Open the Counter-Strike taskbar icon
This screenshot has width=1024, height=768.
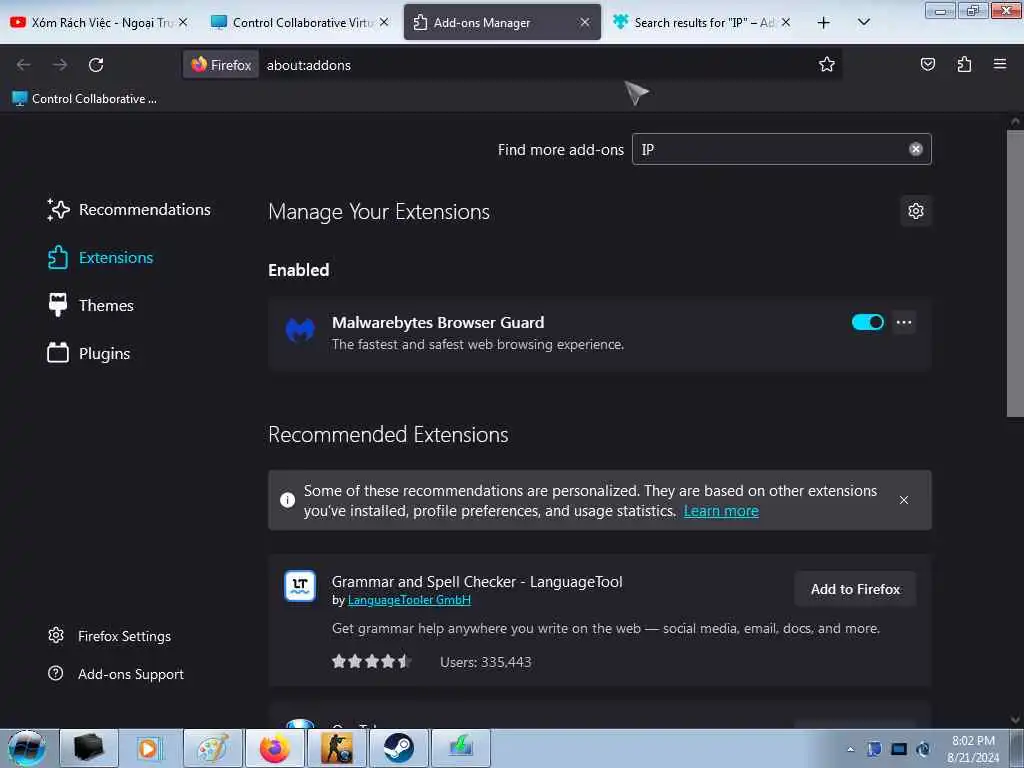336,748
